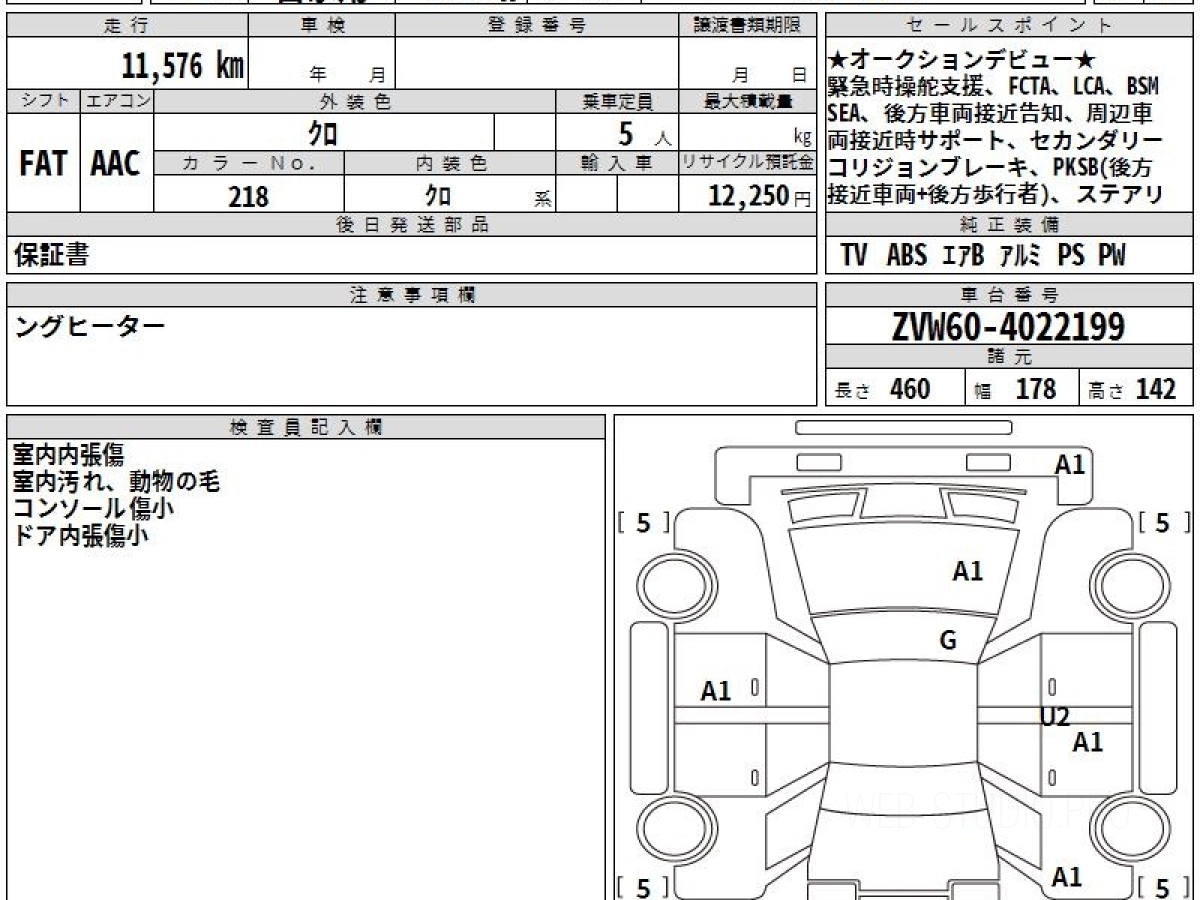Viewport: 1200px width, 900px height.
Task: Click the 後日発送部品 header
Action: [412, 225]
